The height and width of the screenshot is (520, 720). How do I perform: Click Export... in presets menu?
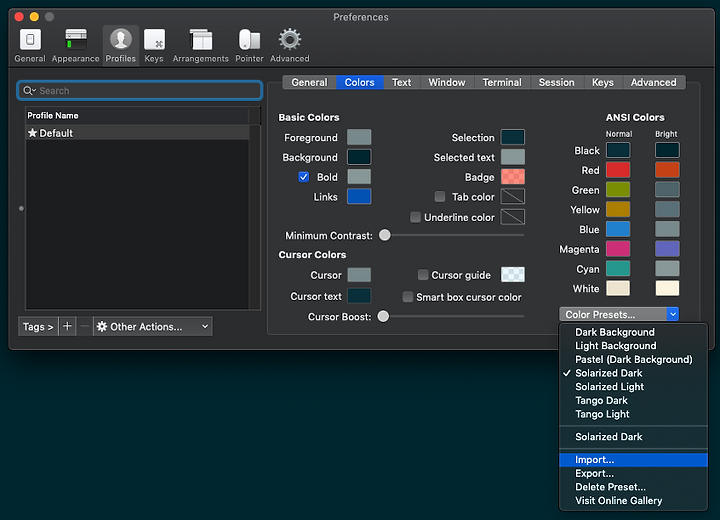click(x=633, y=474)
